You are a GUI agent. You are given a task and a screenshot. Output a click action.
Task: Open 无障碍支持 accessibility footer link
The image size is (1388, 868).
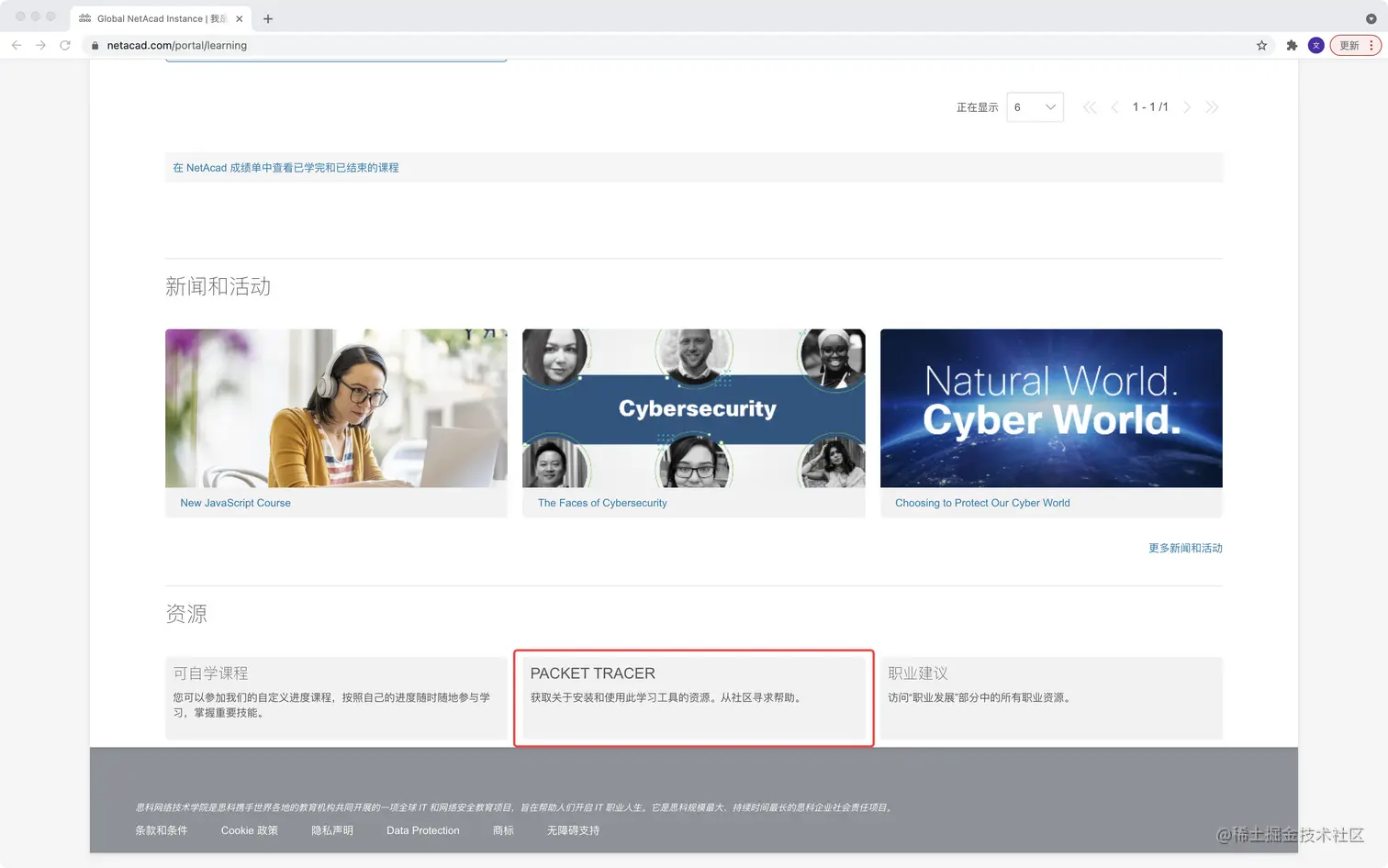click(573, 830)
